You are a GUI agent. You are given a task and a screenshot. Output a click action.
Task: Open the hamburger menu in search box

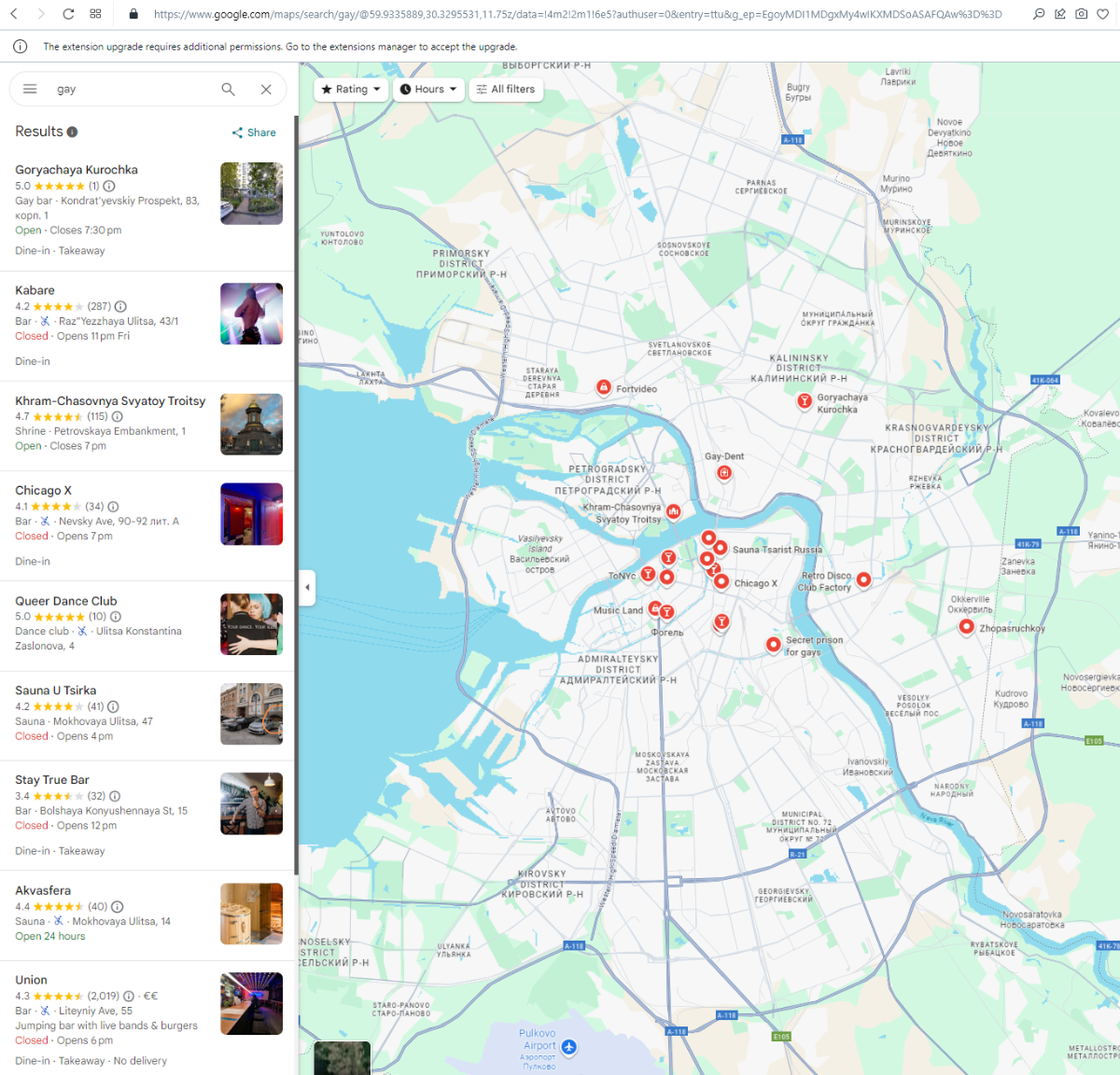30,89
